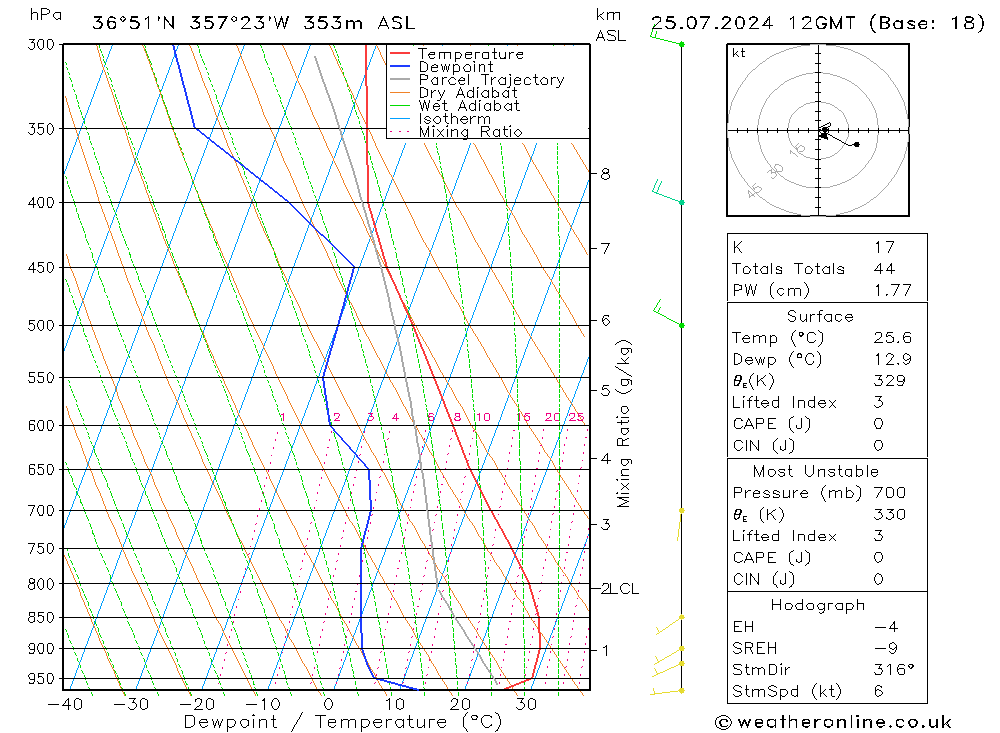Click the Totals Totals value 44
Image resolution: width=1000 pixels, height=733 pixels.
click(x=885, y=269)
